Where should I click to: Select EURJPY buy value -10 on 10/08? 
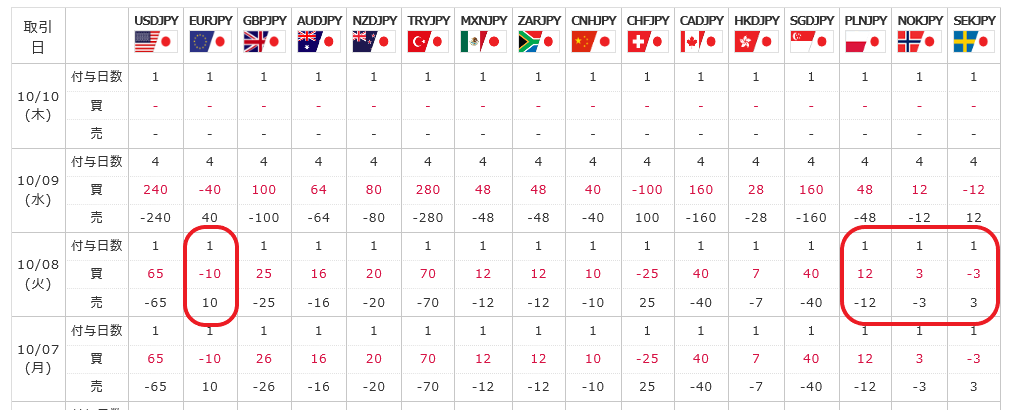pos(210,274)
